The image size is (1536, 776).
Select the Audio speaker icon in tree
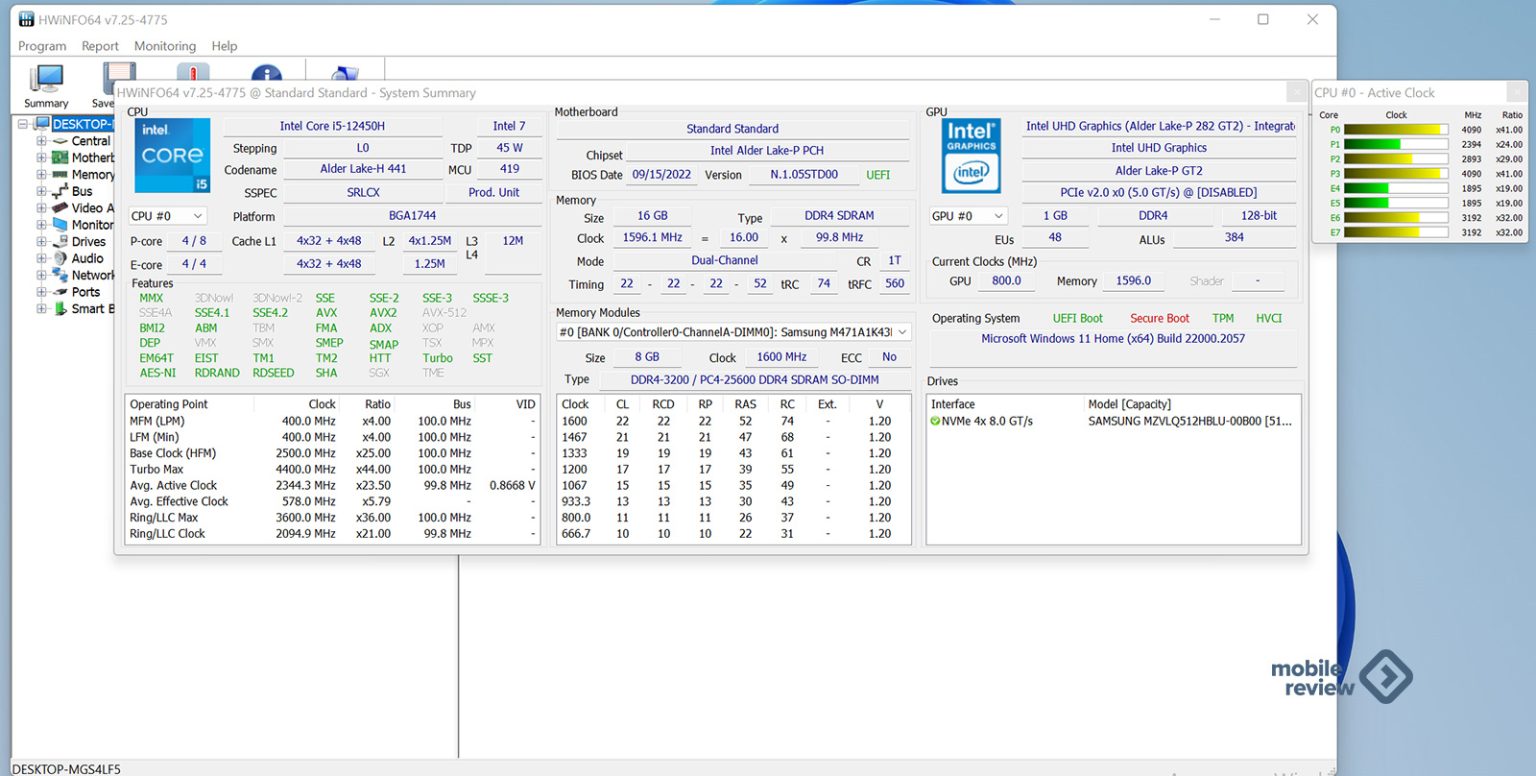60,258
